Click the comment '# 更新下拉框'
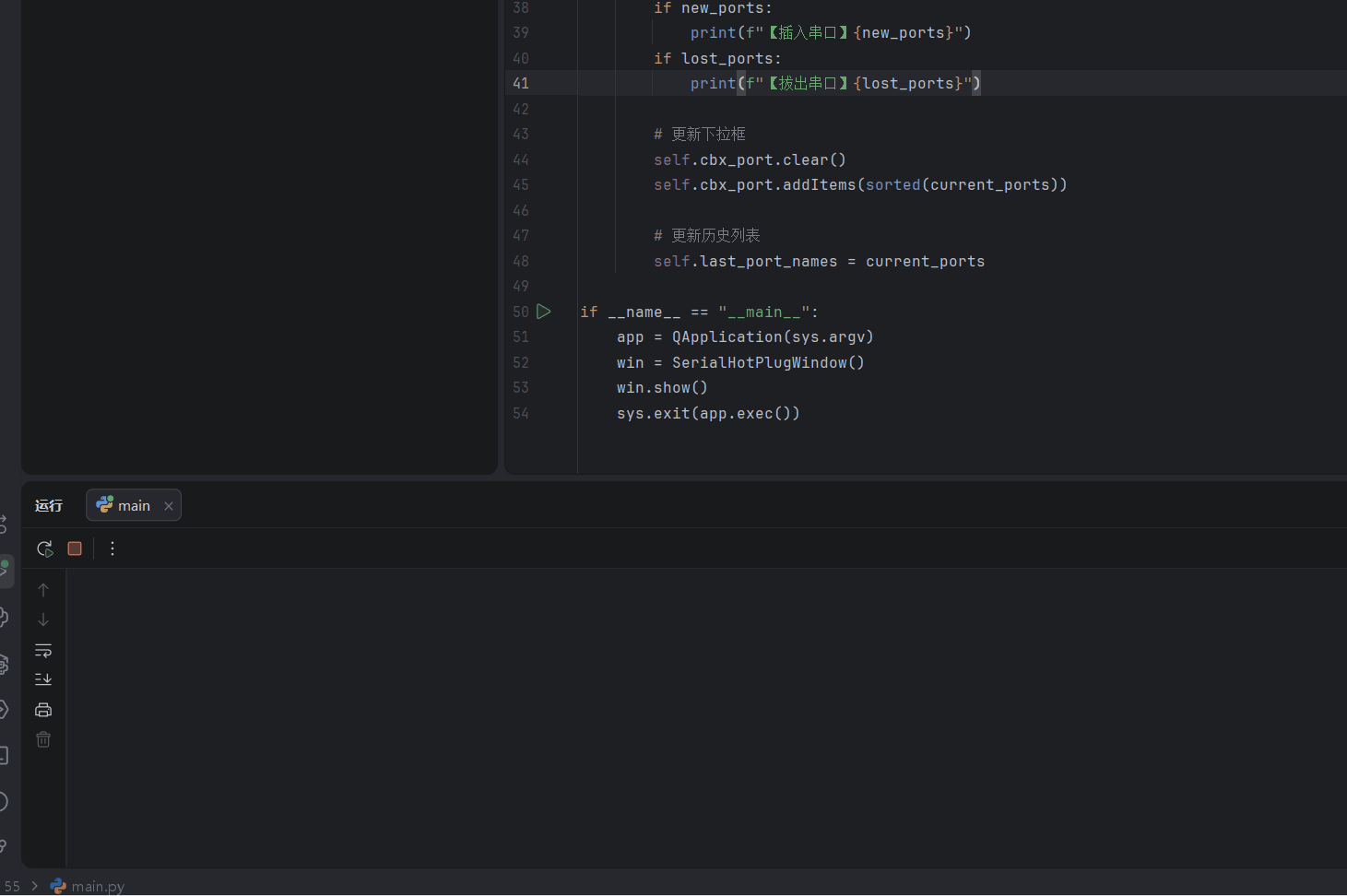The image size is (1347, 896). [x=700, y=135]
